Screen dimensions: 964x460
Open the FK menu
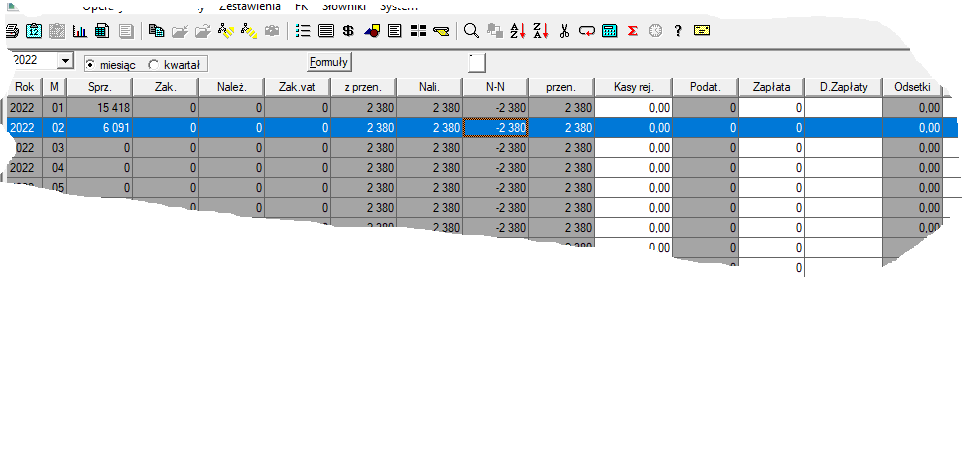[301, 6]
